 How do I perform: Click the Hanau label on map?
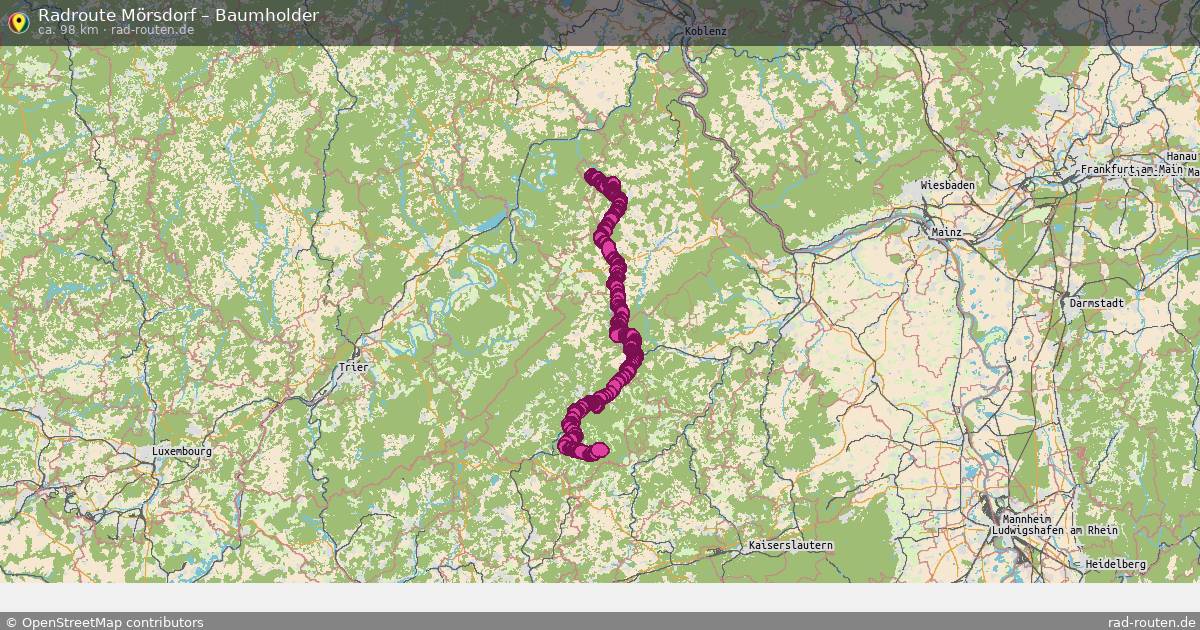click(1182, 157)
